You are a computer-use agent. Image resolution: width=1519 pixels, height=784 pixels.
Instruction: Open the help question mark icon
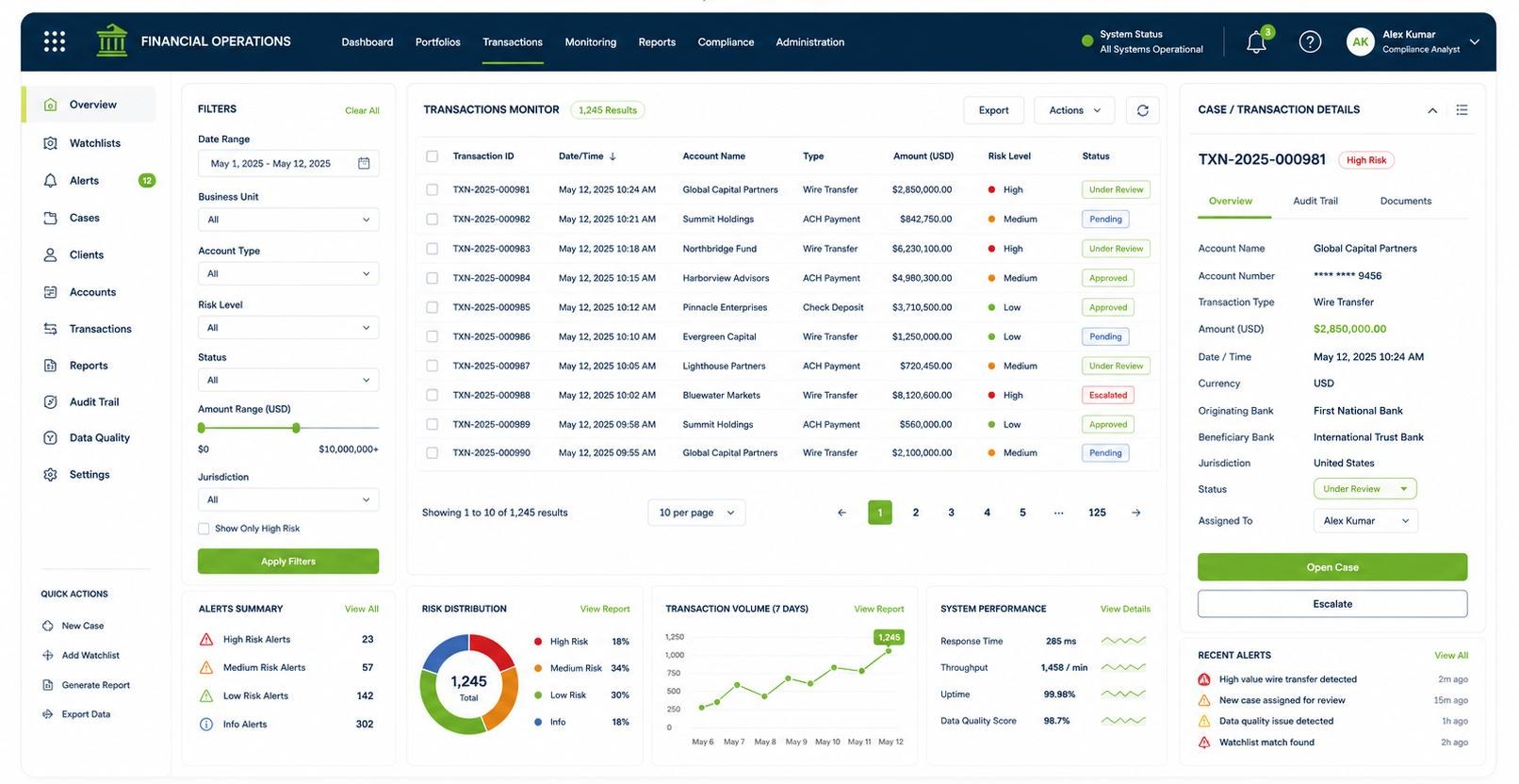[x=1310, y=41]
